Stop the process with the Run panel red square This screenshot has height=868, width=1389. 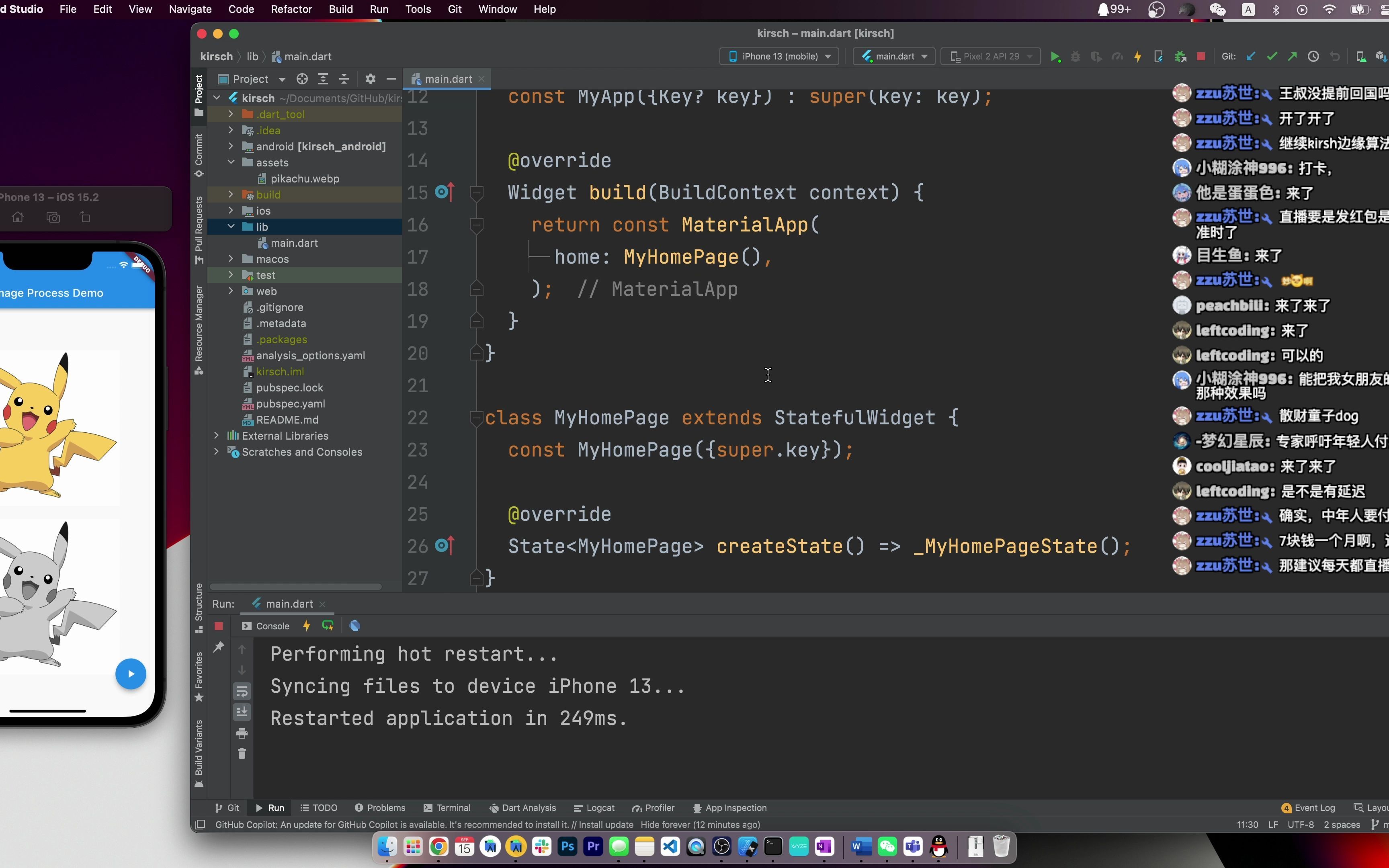(x=219, y=626)
